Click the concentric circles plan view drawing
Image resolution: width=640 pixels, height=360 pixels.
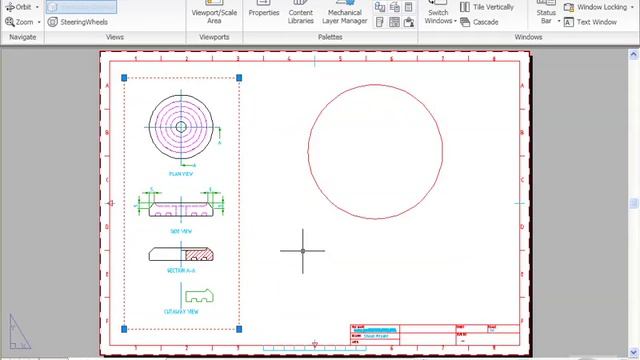181,127
